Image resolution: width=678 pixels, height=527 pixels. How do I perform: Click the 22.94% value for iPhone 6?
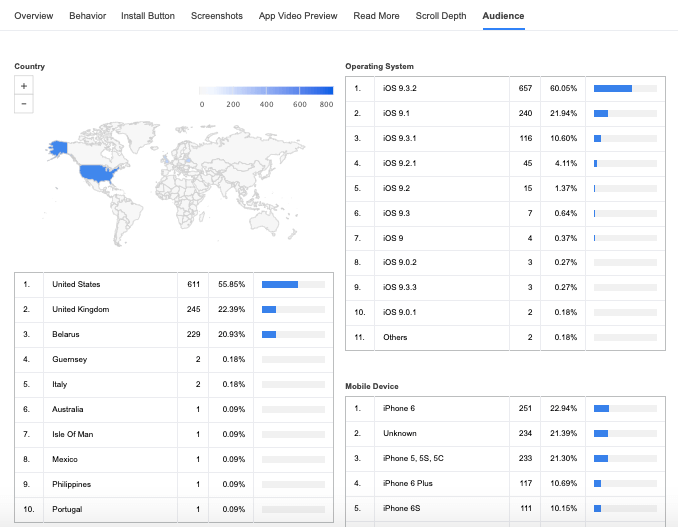click(x=563, y=409)
